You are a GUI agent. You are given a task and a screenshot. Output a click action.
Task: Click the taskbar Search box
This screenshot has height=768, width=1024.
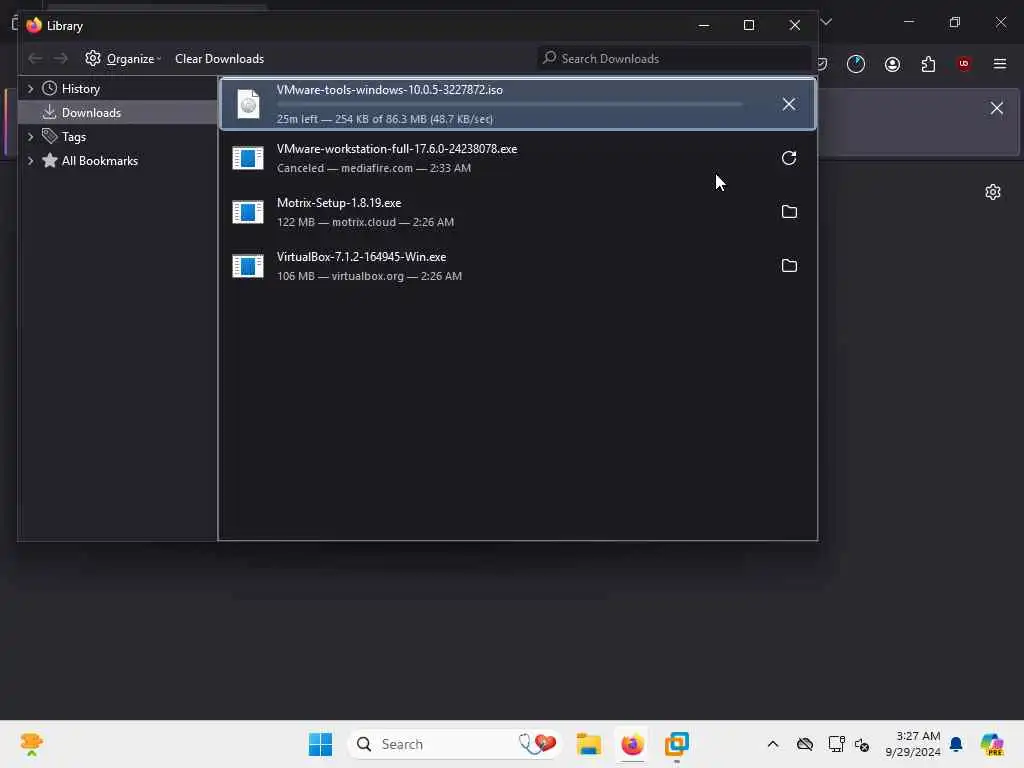click(455, 744)
